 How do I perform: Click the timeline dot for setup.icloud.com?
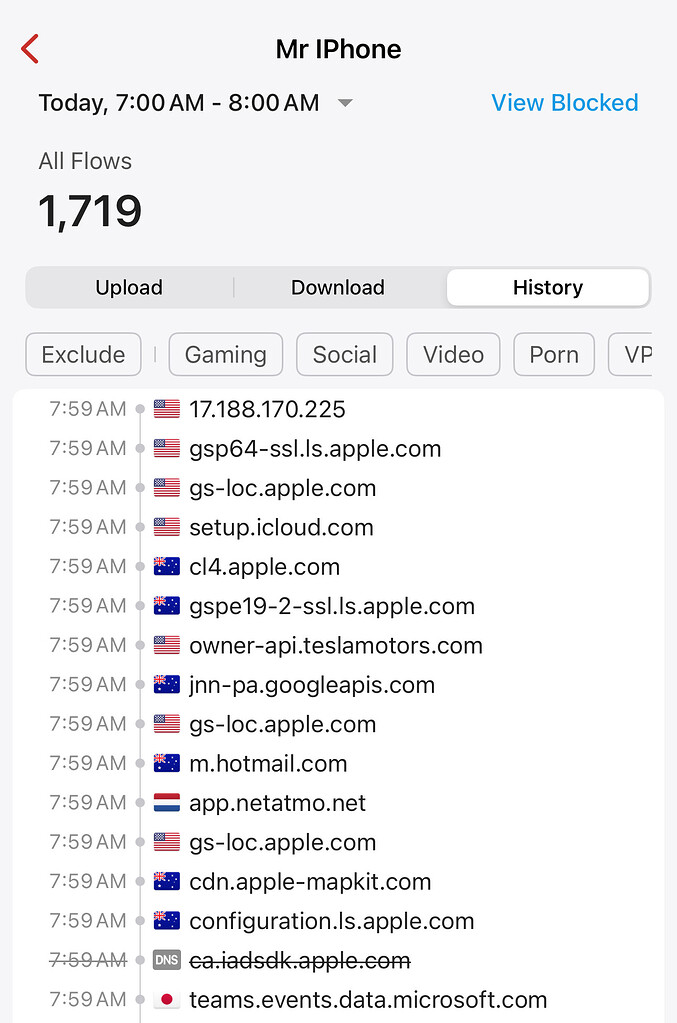(x=140, y=528)
